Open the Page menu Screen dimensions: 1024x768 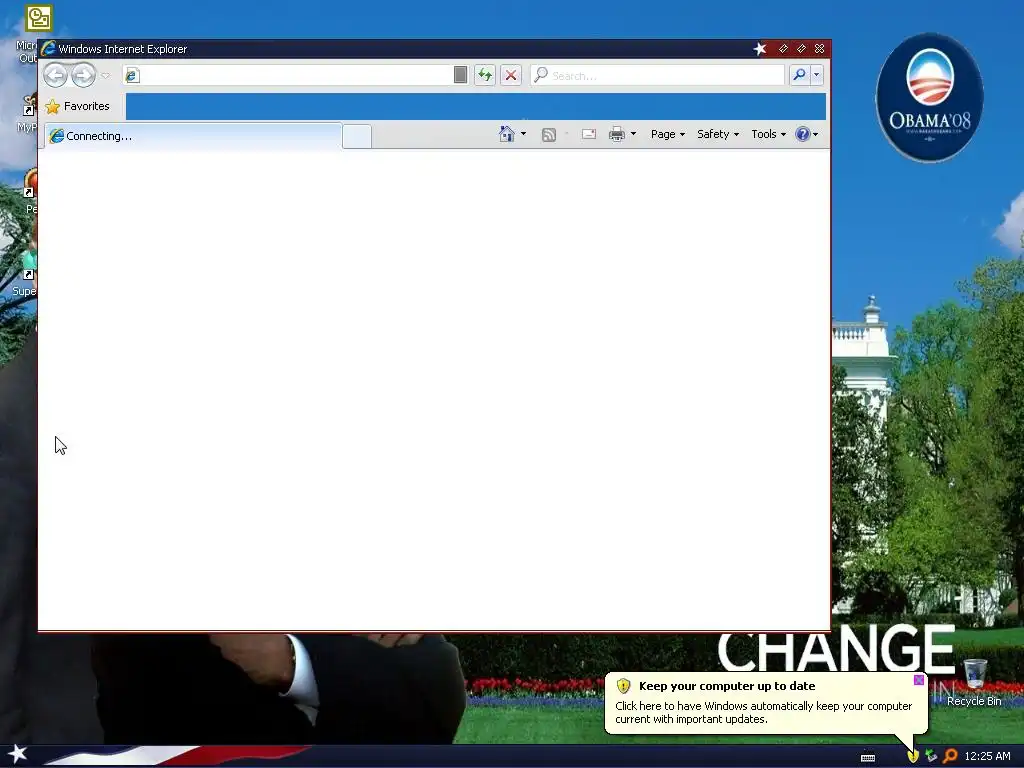(x=667, y=134)
